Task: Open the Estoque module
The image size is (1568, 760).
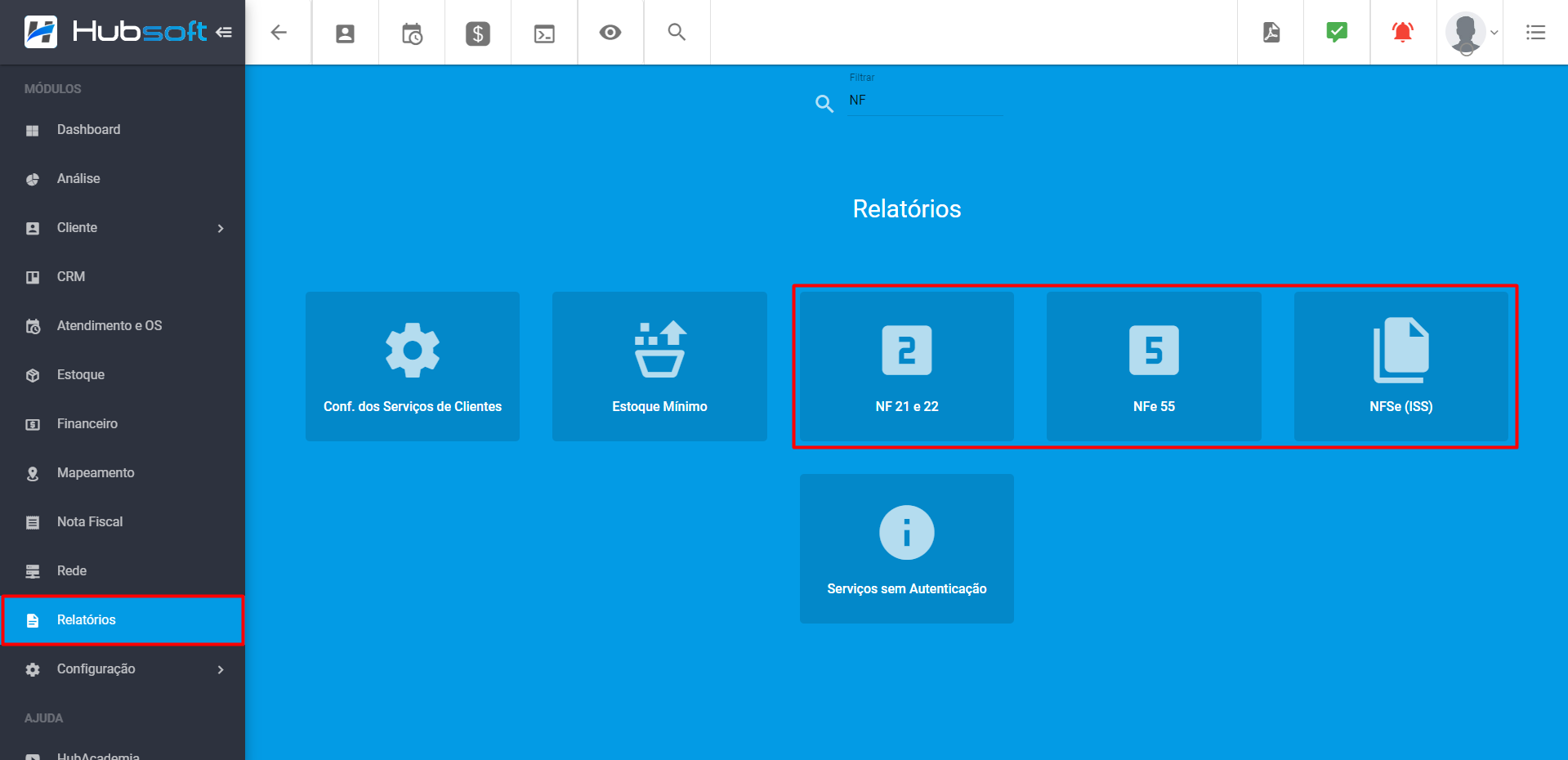Action: [x=123, y=375]
